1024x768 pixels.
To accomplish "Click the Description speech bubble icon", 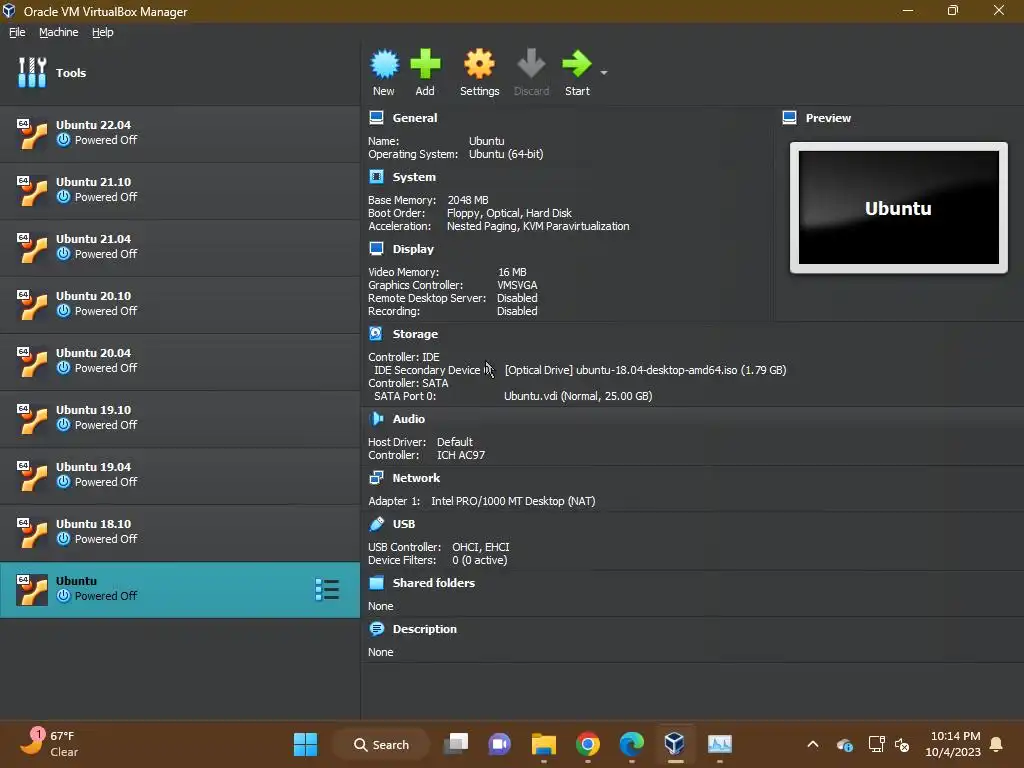I will [x=376, y=629].
